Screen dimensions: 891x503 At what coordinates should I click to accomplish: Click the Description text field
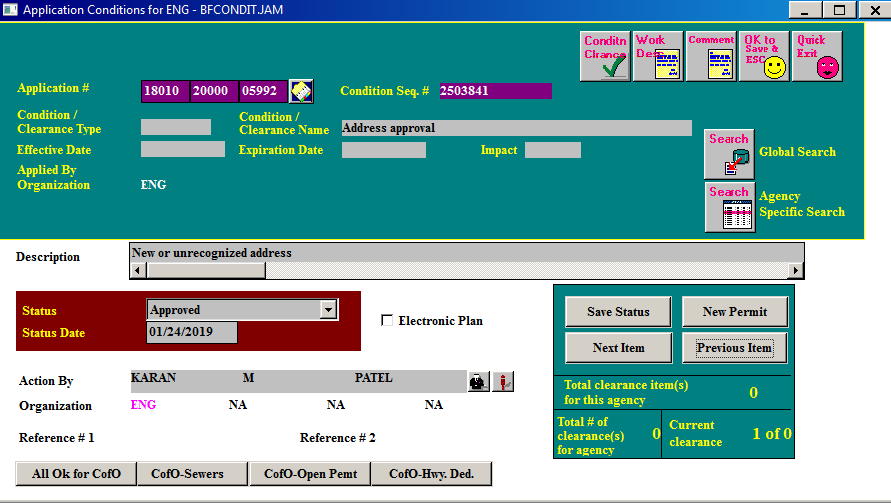point(467,253)
